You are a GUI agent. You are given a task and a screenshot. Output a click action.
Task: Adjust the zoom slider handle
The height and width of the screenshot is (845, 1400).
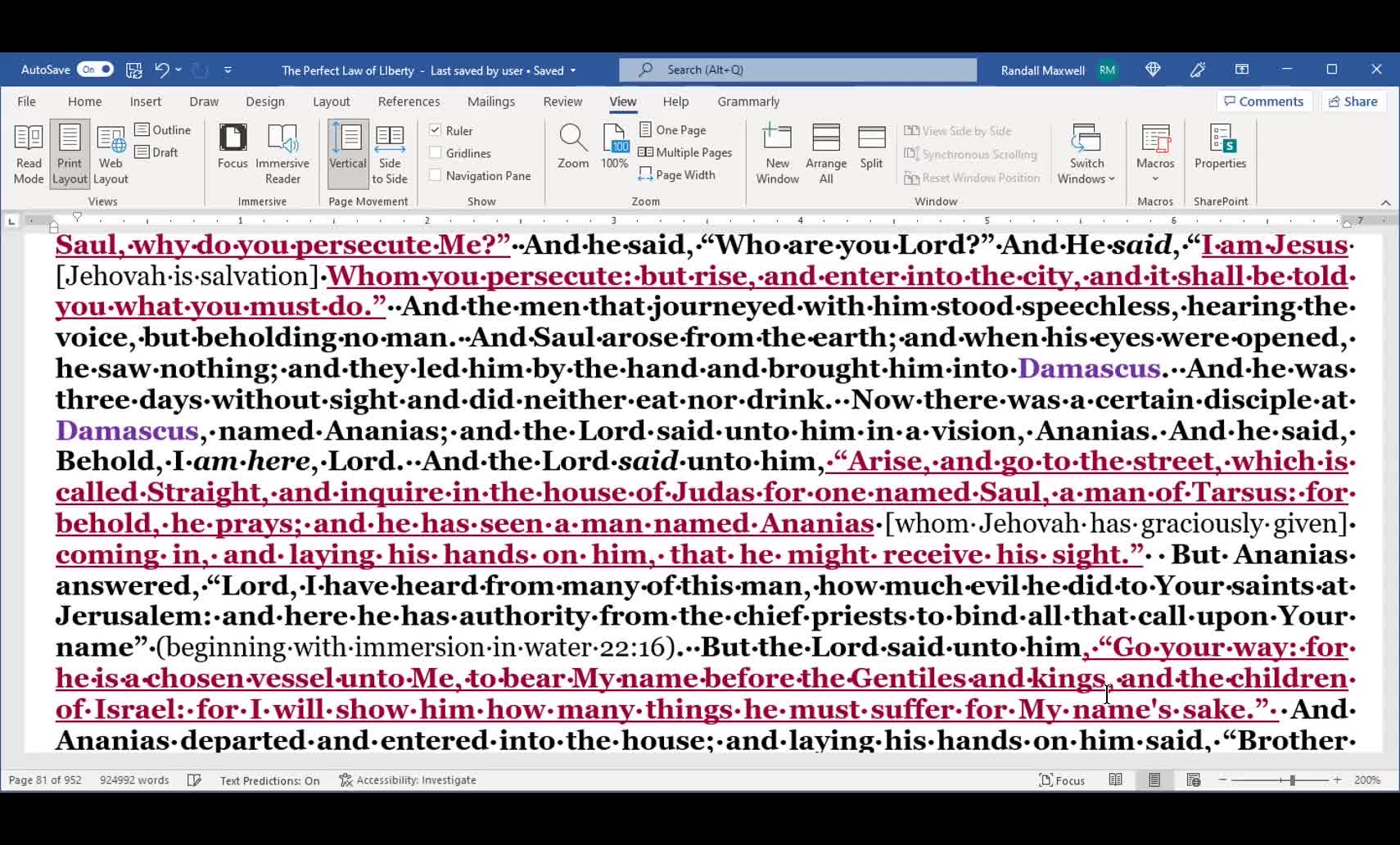click(1292, 780)
